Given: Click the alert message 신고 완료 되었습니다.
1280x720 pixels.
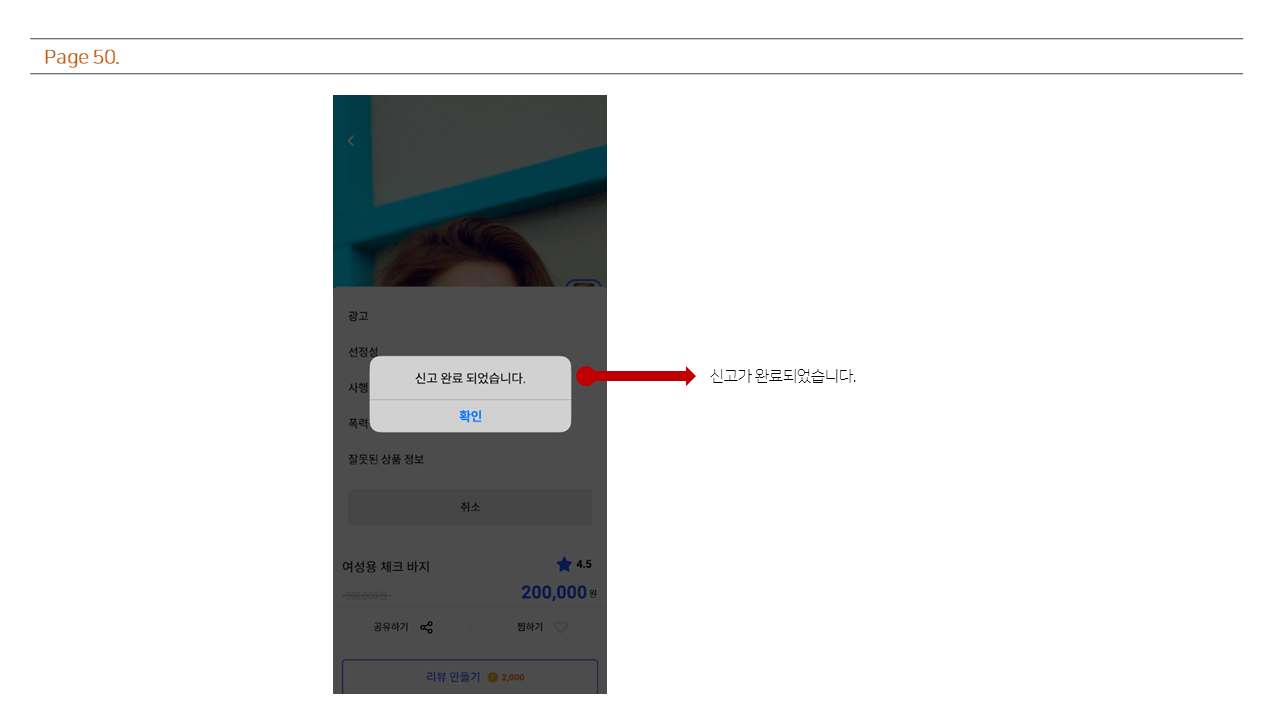Looking at the screenshot, I should tap(470, 378).
